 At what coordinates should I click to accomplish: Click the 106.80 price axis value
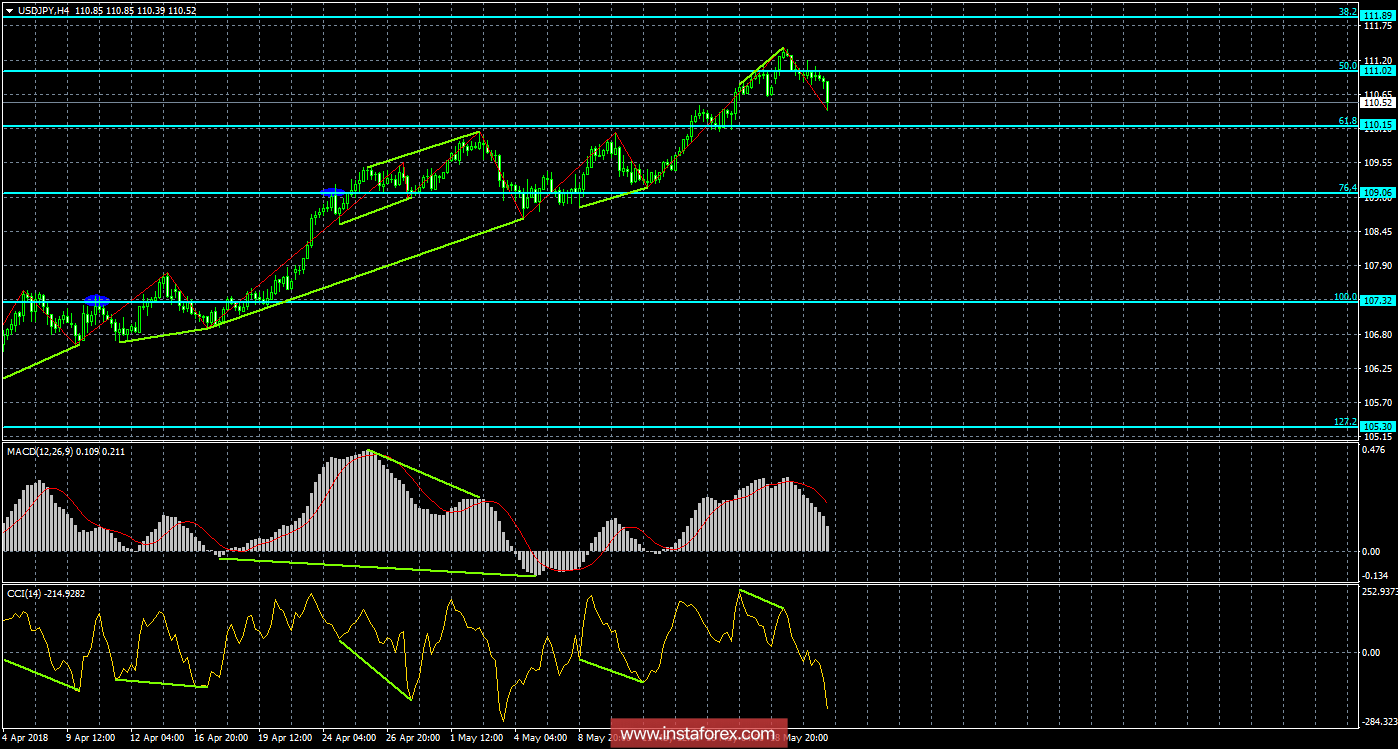1377,334
